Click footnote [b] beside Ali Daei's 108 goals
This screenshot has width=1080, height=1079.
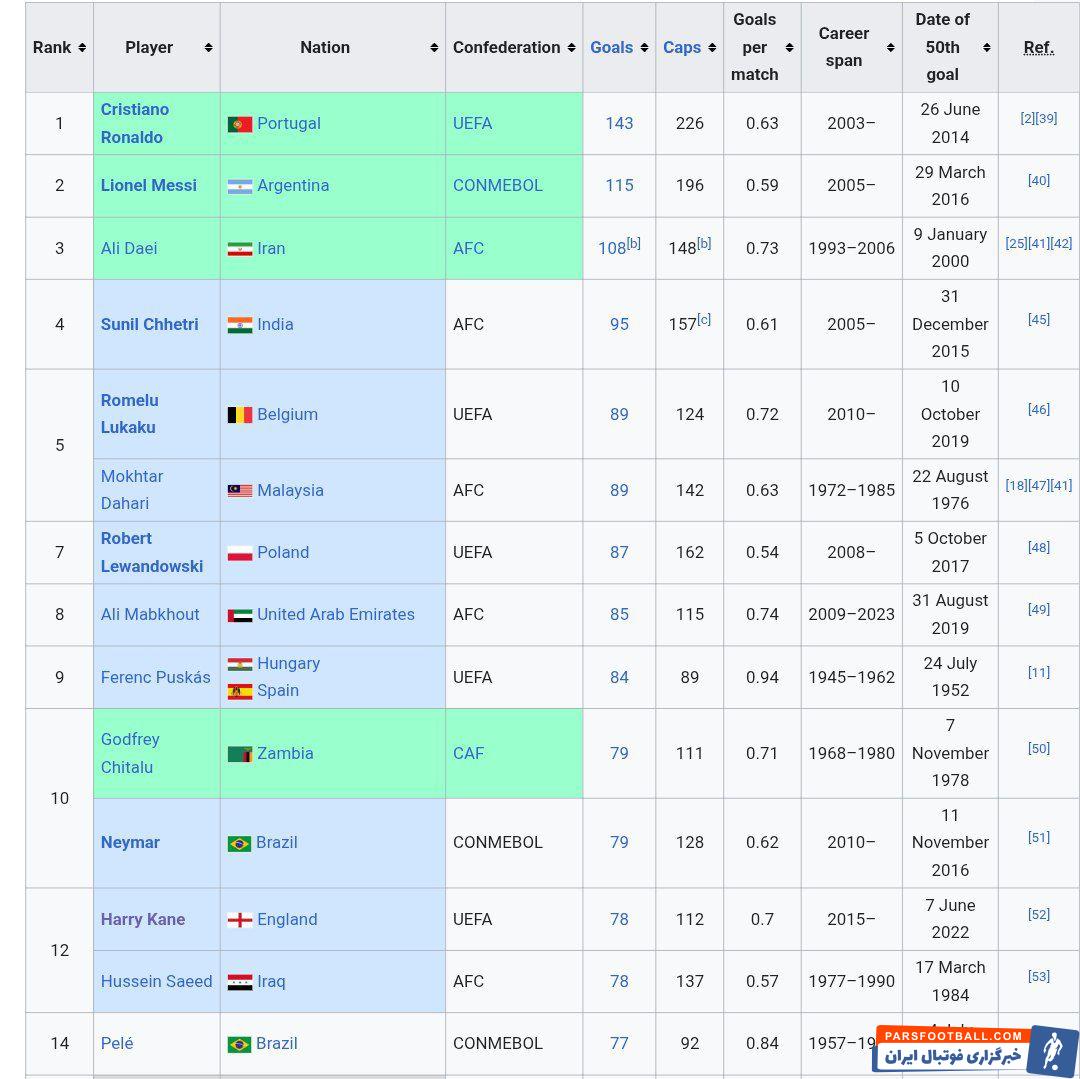coord(633,243)
